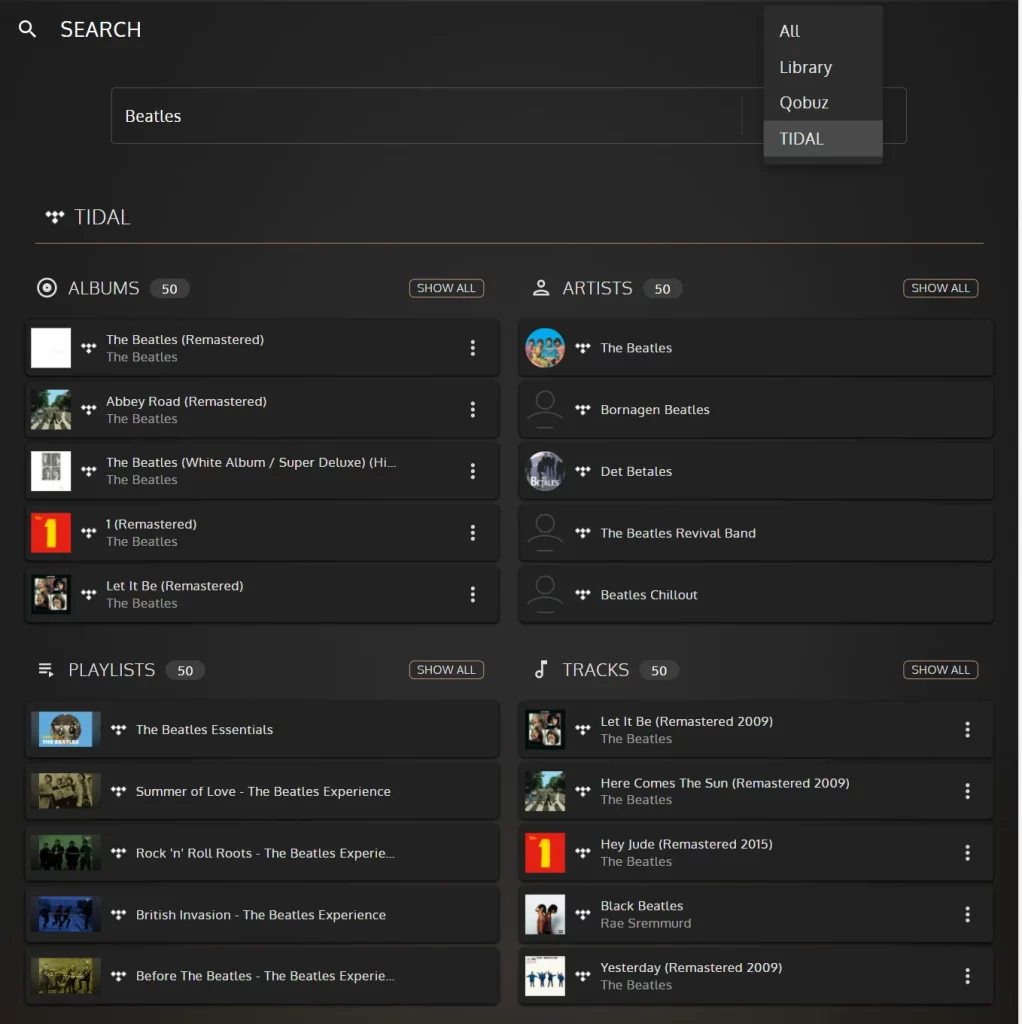This screenshot has width=1022, height=1024.
Task: Open The Beatles Essentials playlist thumbnail
Action: tap(65, 729)
